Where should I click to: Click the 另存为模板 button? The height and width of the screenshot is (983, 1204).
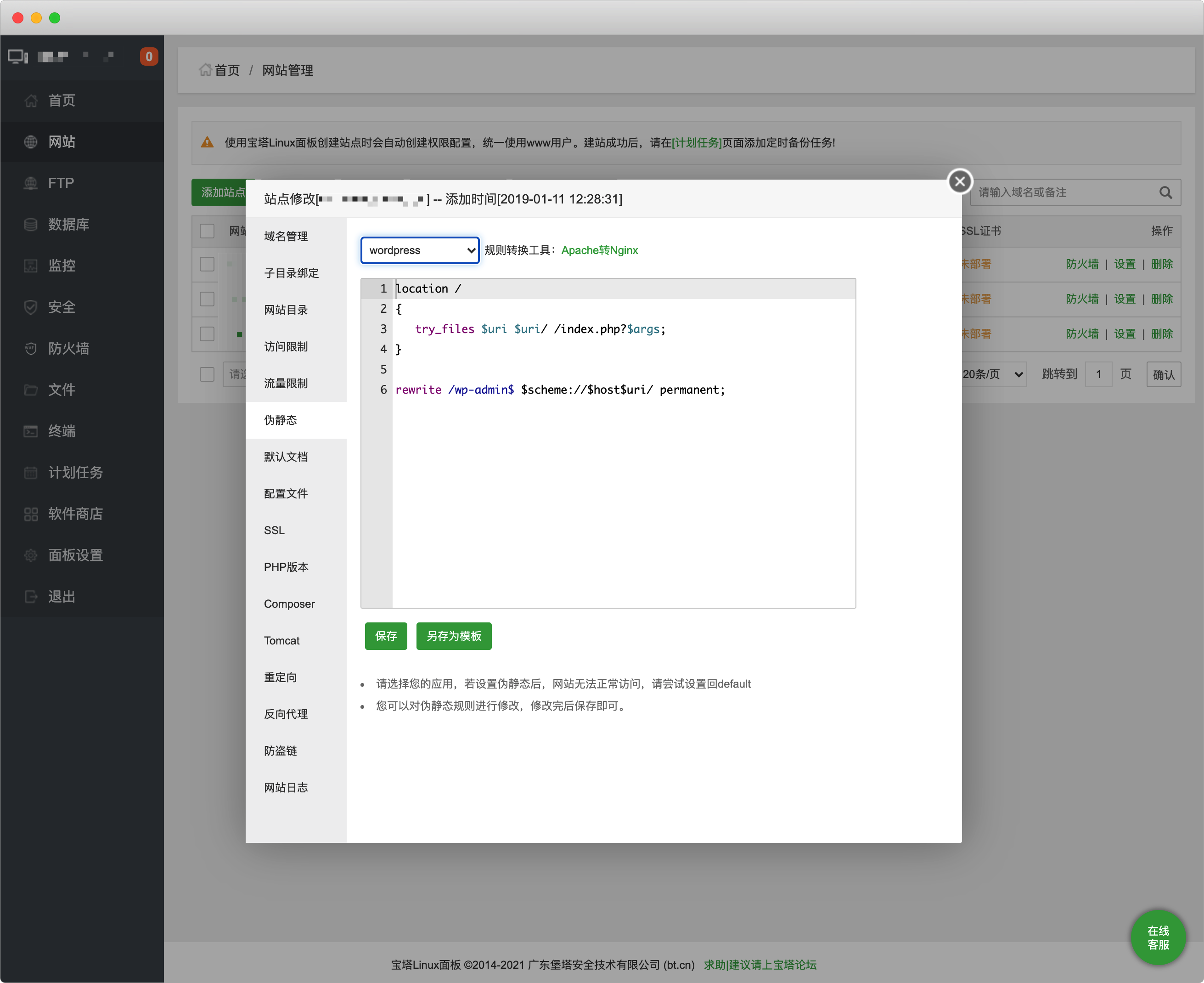pos(454,637)
